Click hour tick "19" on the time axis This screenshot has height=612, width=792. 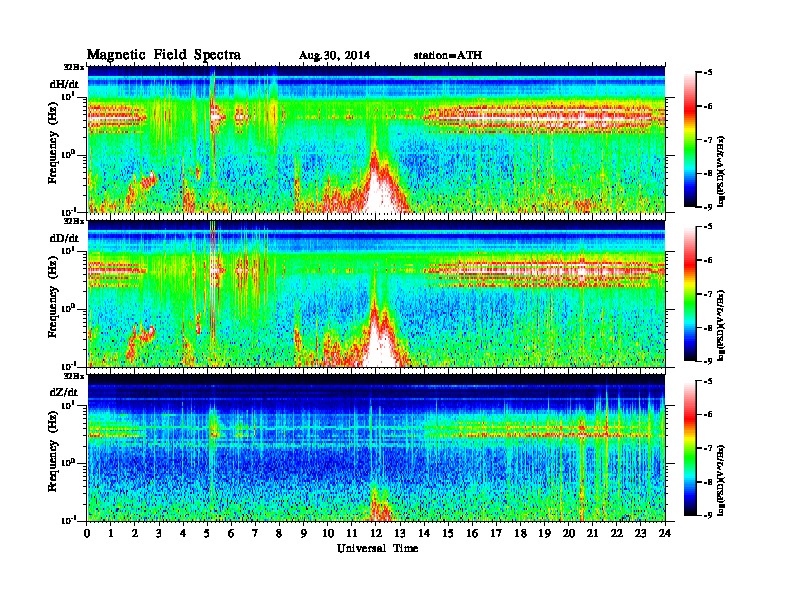coord(544,533)
